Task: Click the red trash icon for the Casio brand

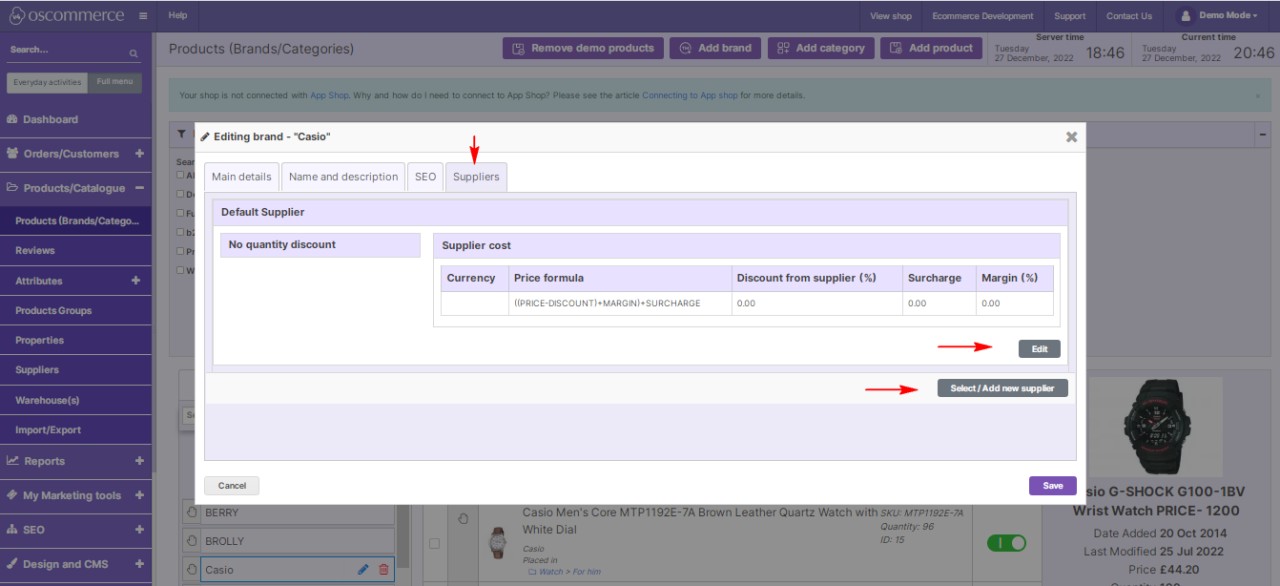Action: [x=383, y=569]
